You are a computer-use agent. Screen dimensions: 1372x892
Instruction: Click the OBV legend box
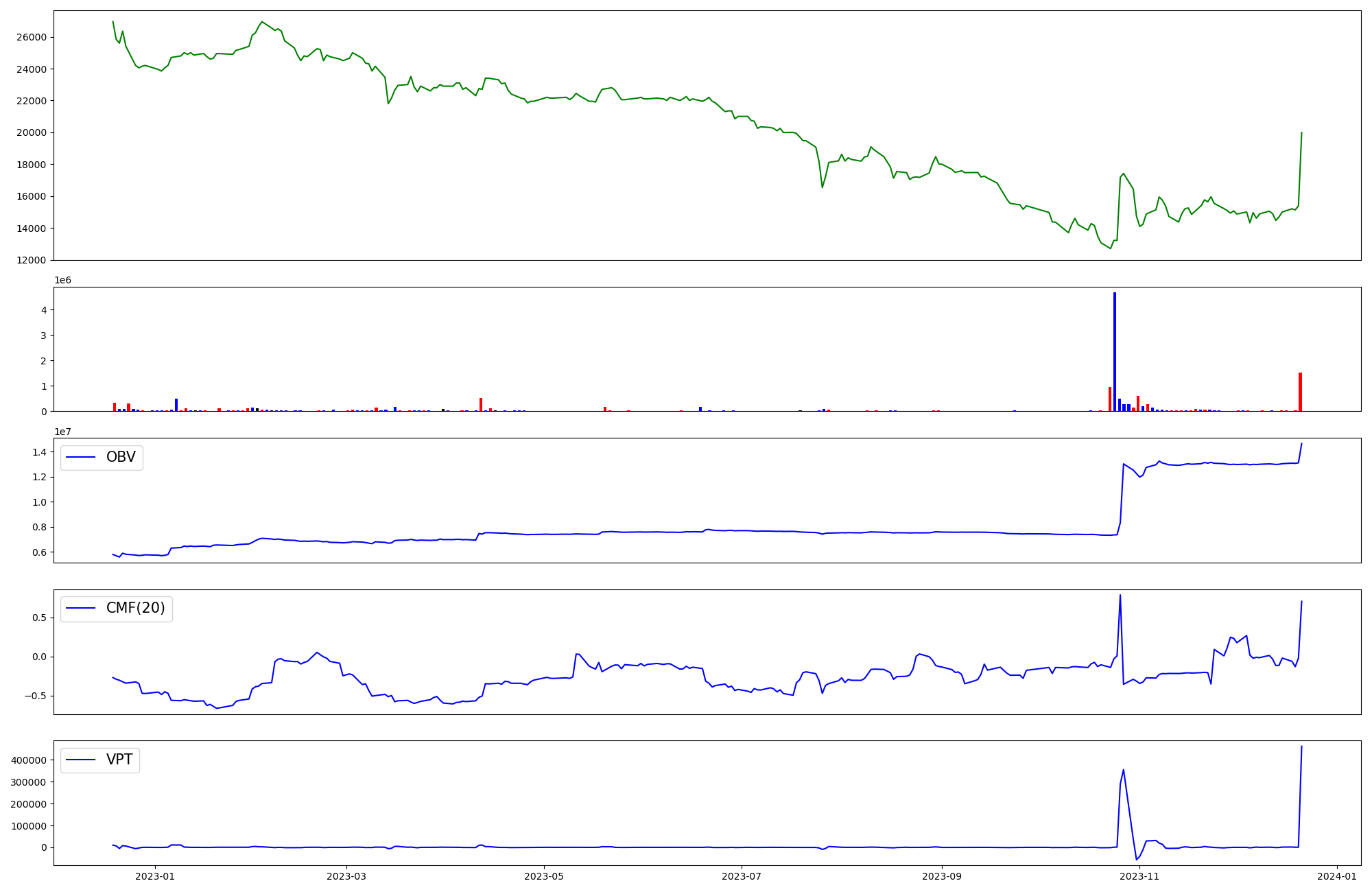(x=102, y=457)
